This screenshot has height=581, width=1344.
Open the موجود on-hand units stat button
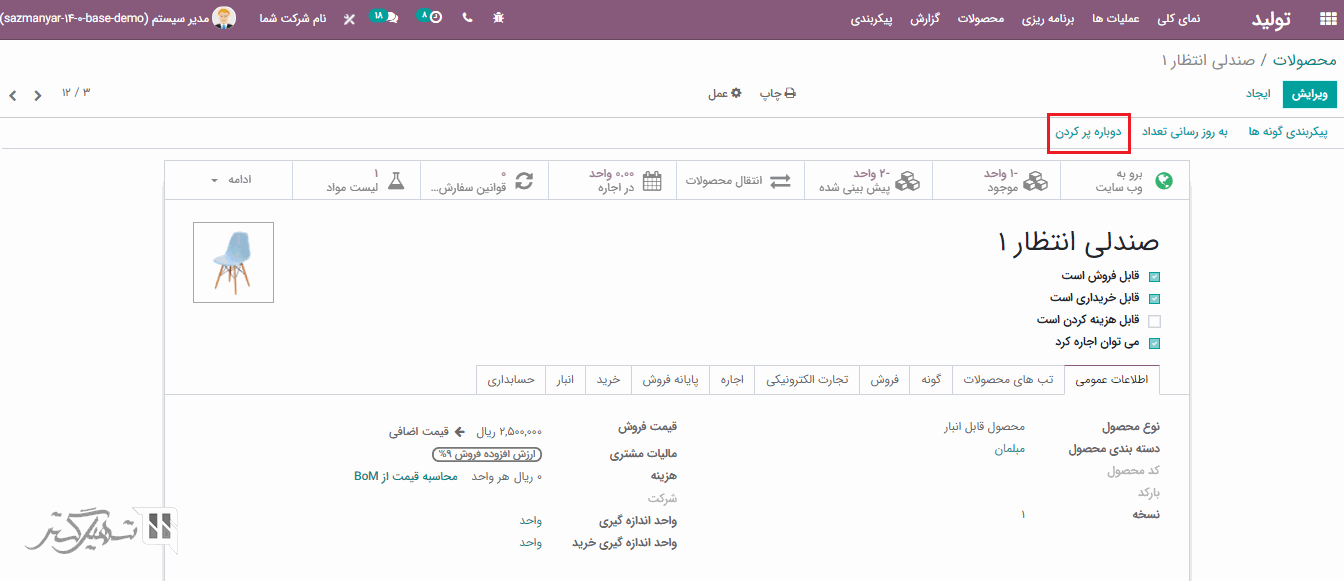[996, 181]
